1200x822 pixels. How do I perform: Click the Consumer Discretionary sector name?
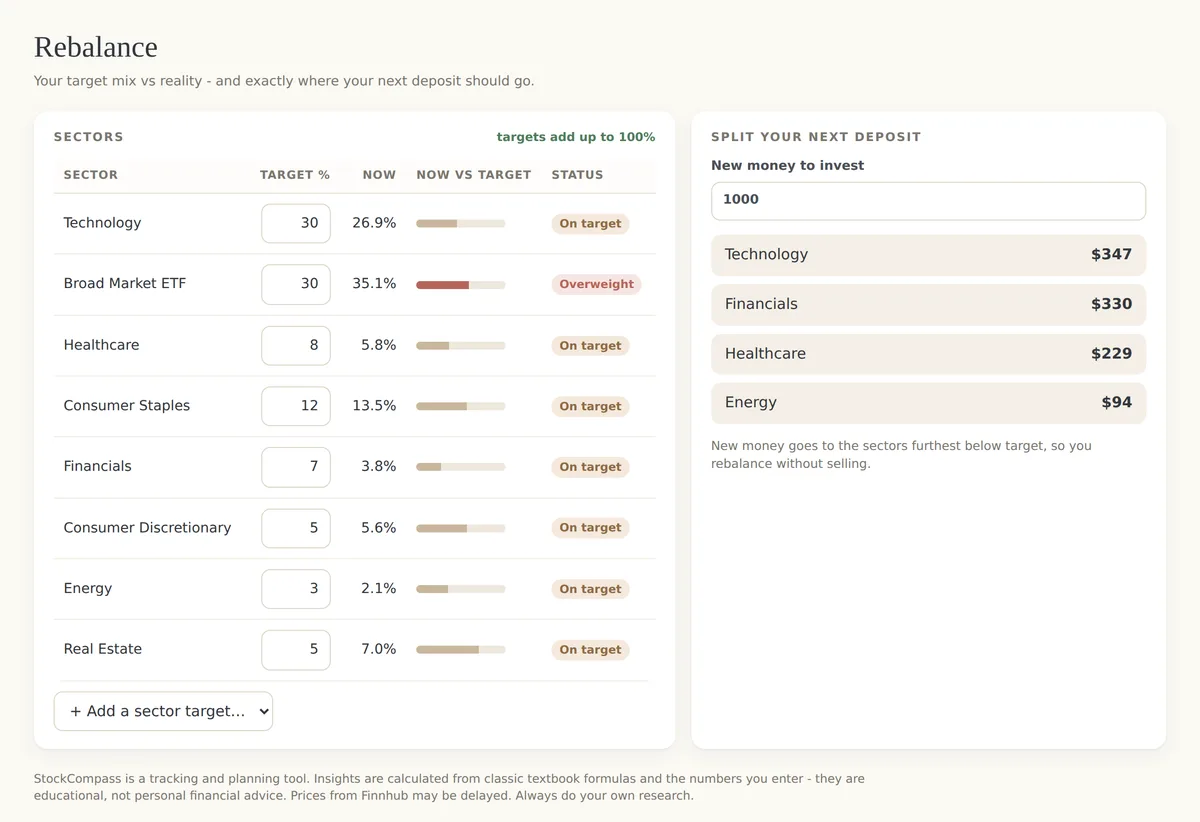(147, 528)
